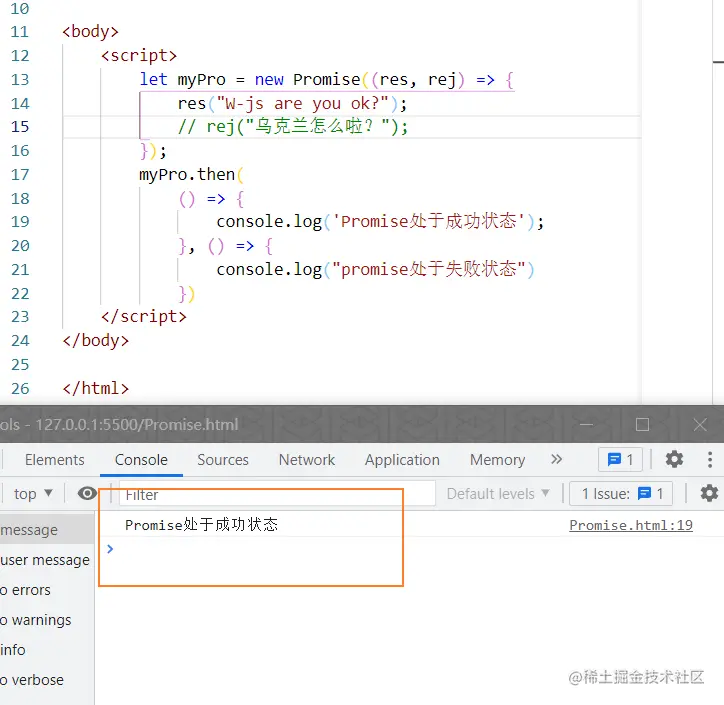
Task: Close the DevTools window
Action: click(x=700, y=425)
